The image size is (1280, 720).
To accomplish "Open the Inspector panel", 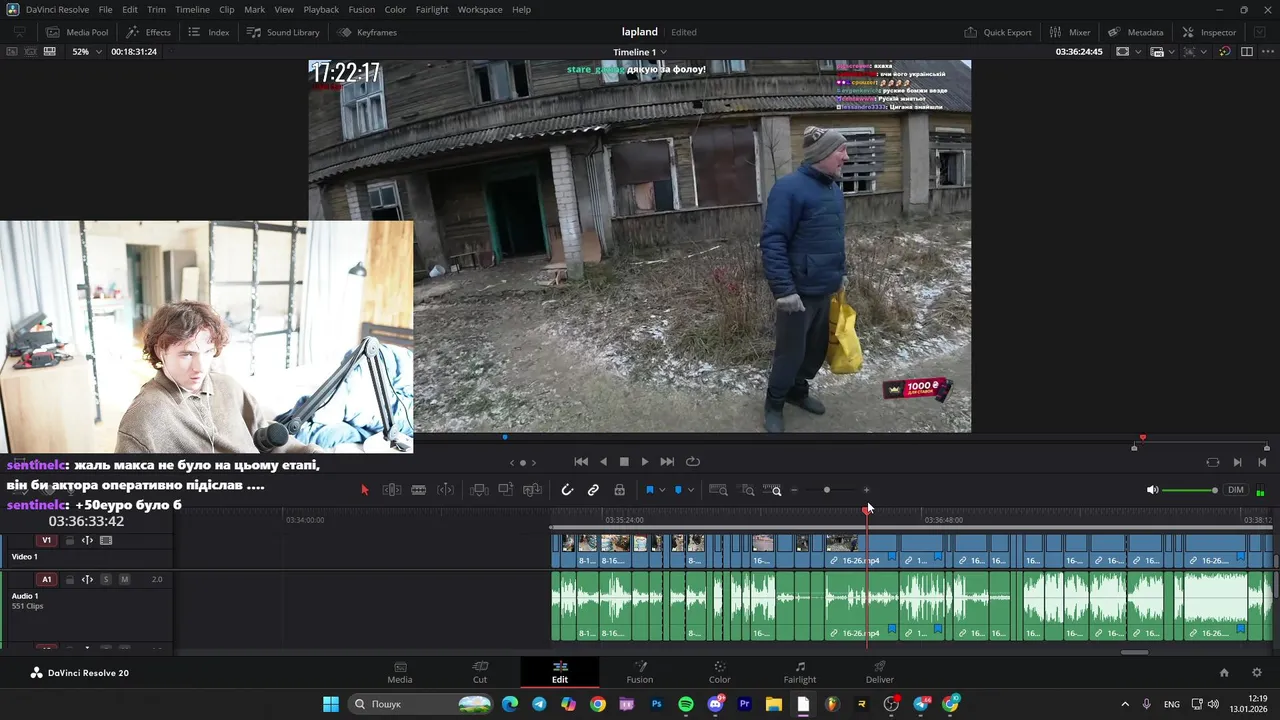I will [1209, 32].
